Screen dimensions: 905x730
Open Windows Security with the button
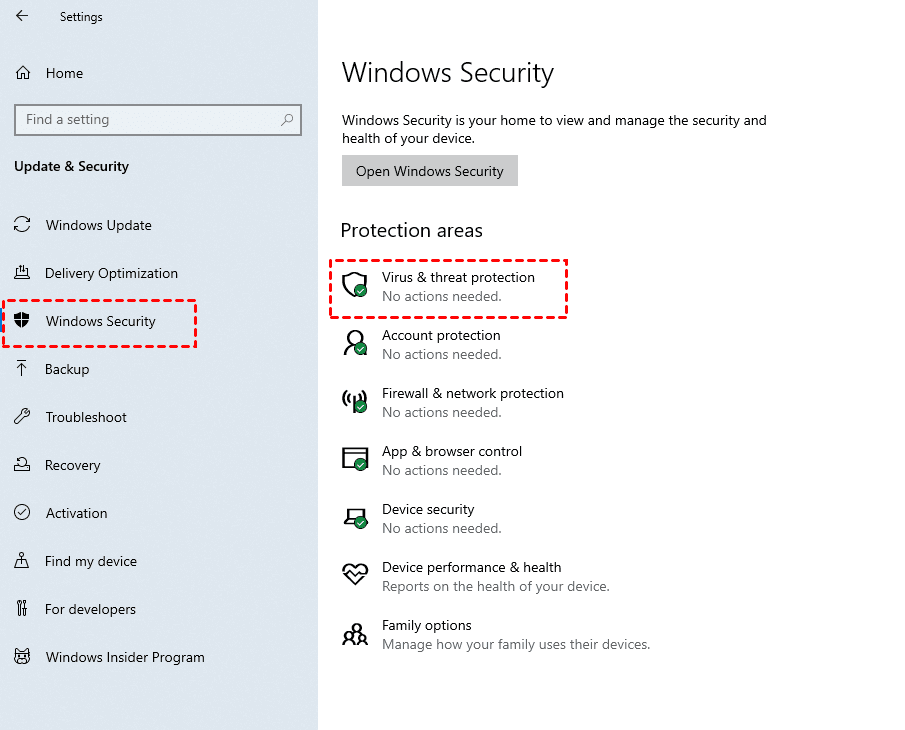click(x=429, y=170)
